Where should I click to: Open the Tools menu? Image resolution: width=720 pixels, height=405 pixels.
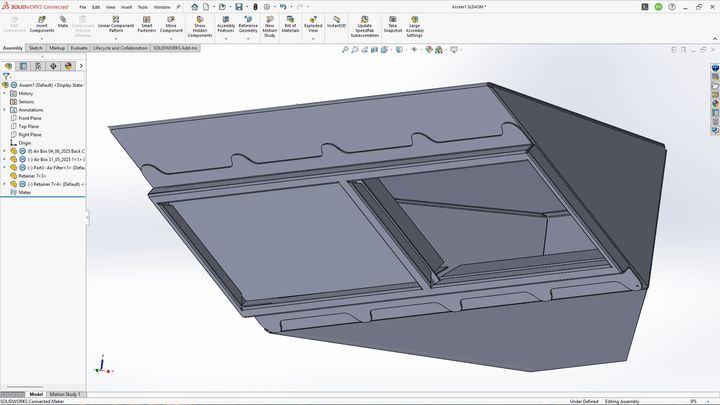[x=141, y=6]
